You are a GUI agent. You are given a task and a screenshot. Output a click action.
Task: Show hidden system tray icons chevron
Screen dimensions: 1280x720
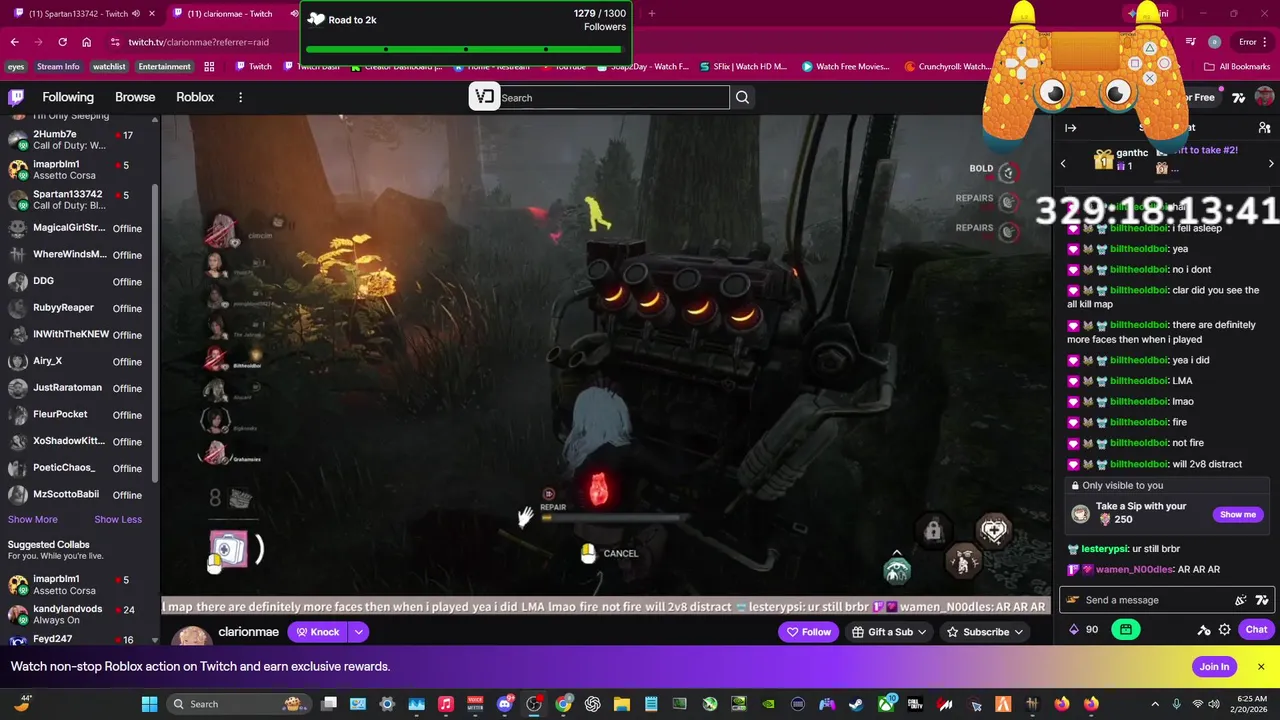[x=1155, y=704]
